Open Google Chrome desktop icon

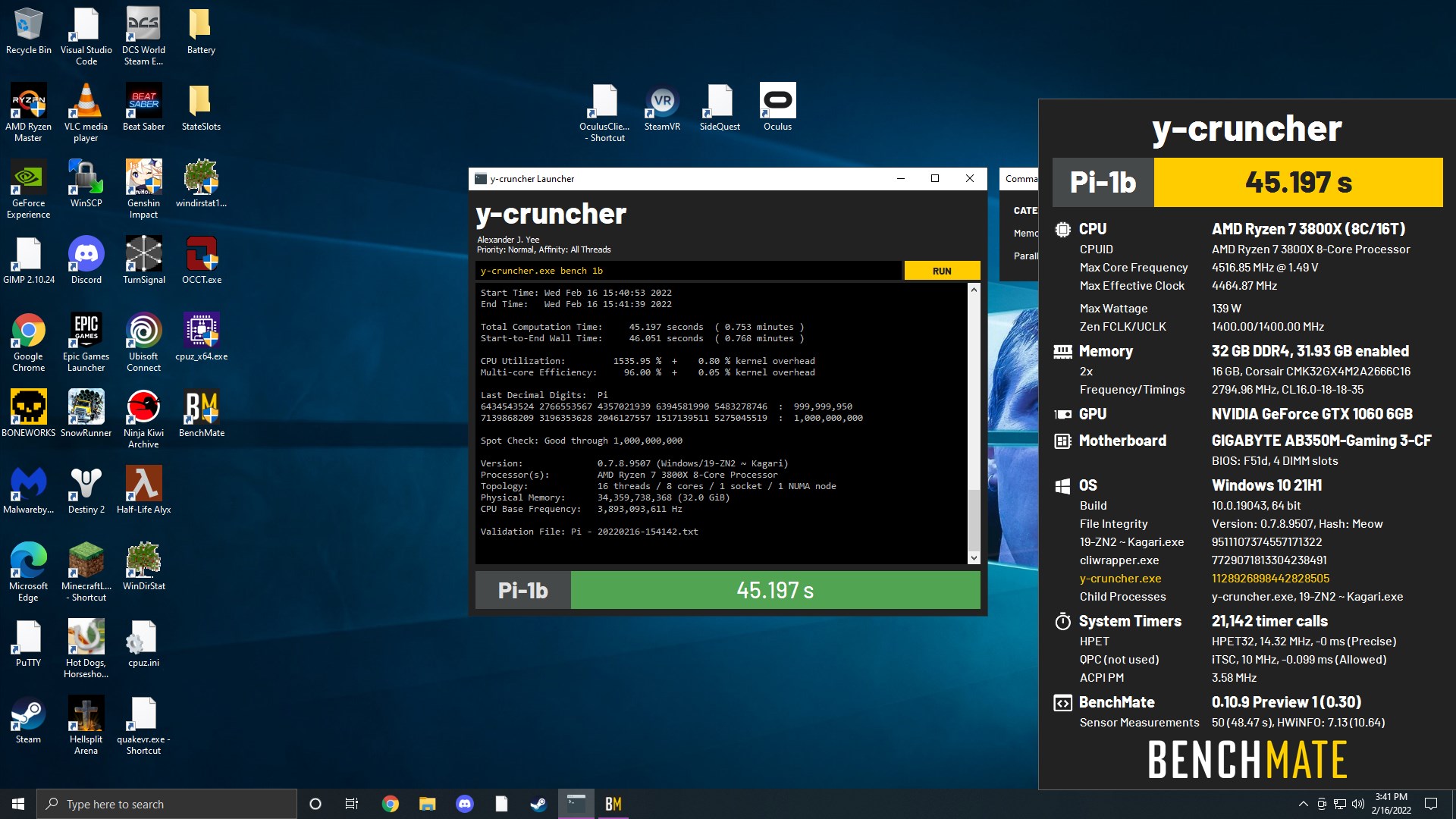coord(29,343)
